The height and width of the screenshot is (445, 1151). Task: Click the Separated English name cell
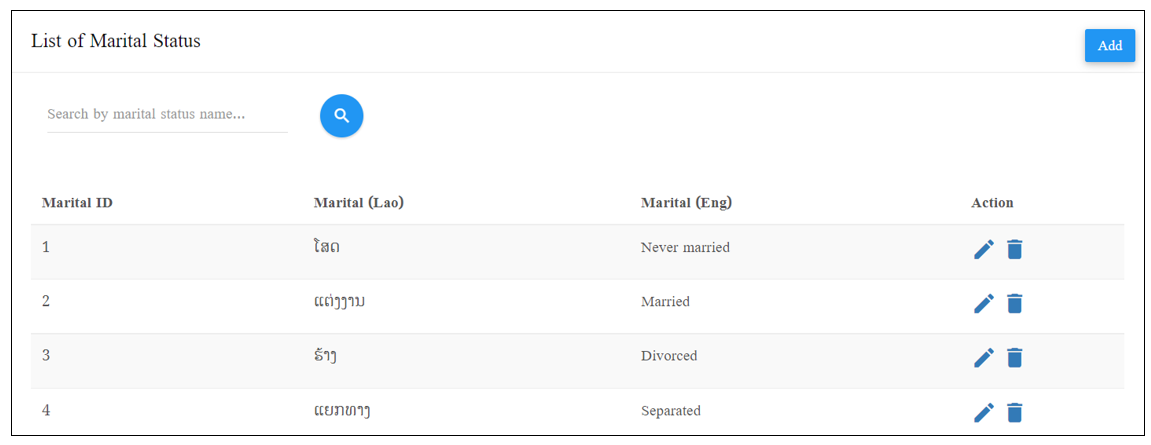(x=671, y=410)
